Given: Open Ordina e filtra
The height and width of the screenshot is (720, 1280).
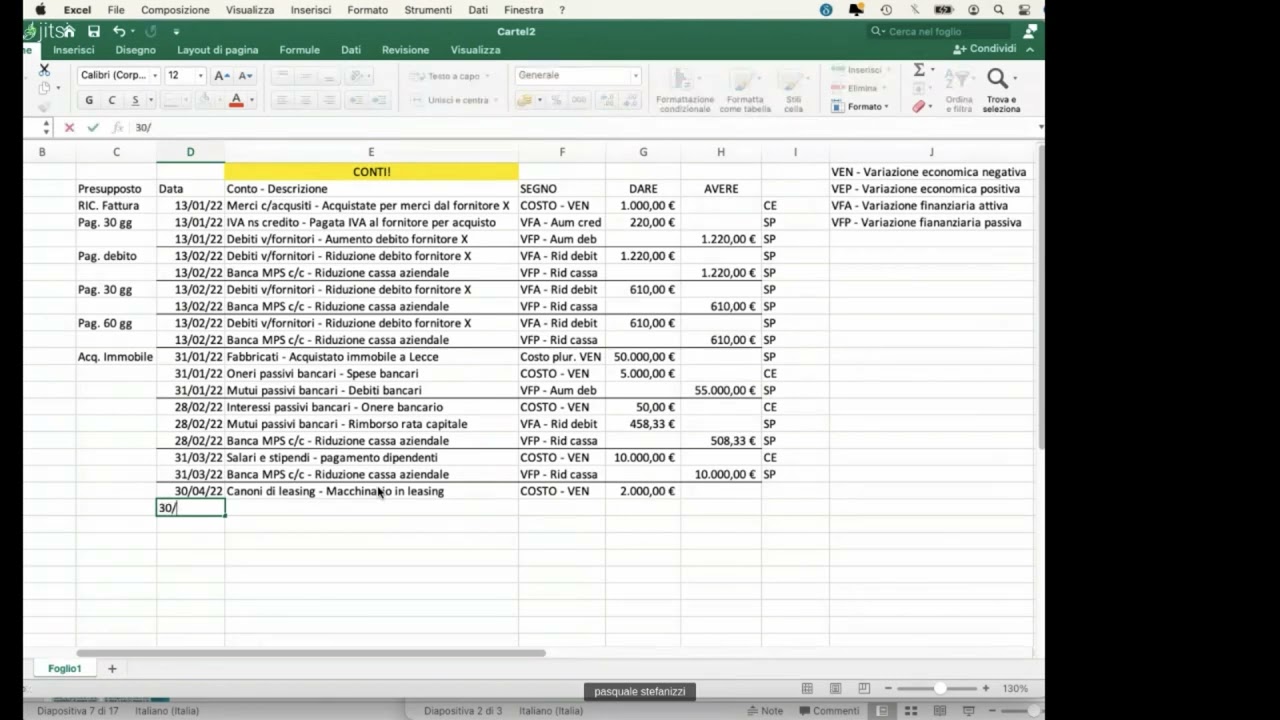Looking at the screenshot, I should [959, 90].
